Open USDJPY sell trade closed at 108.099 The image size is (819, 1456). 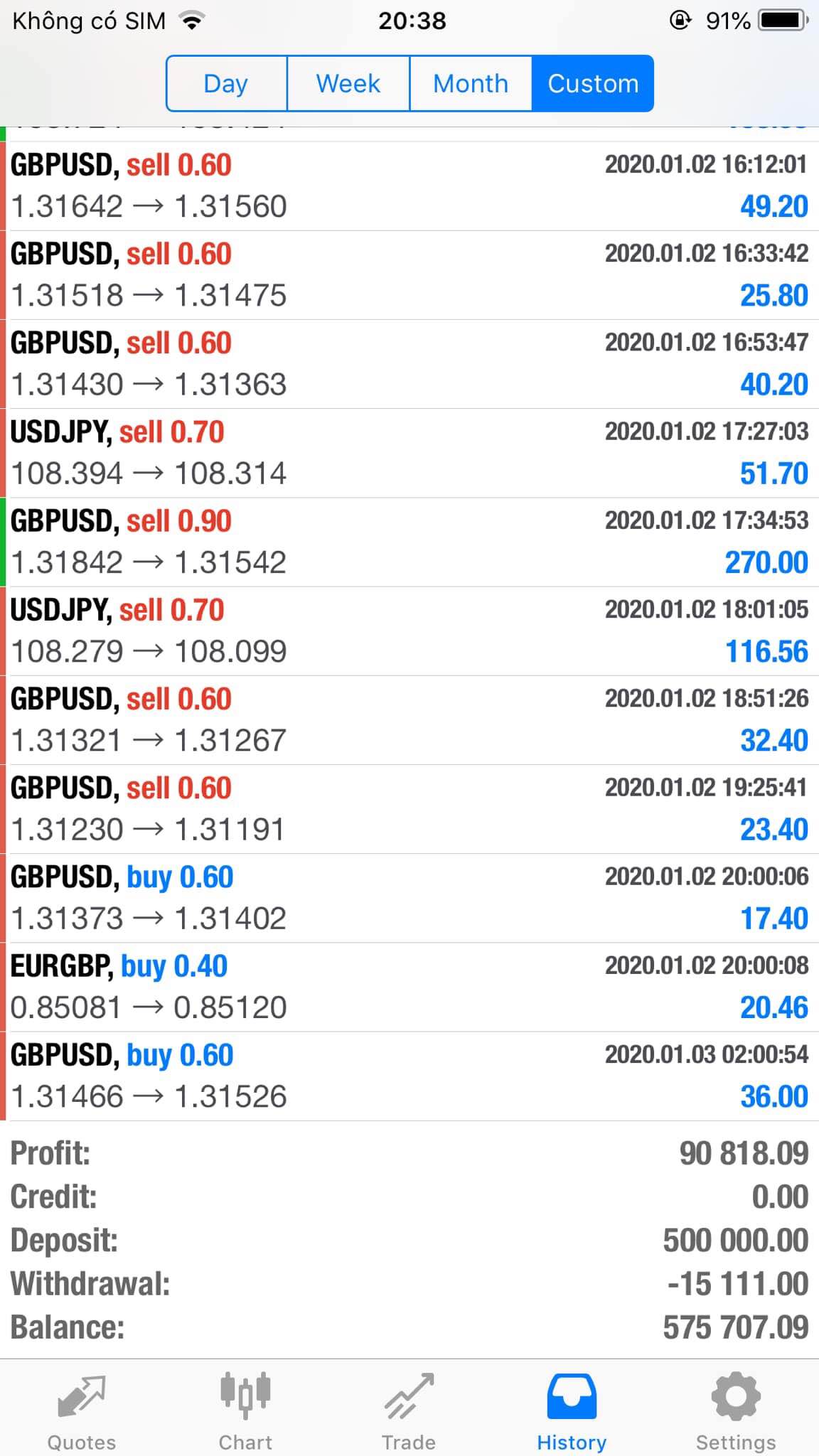409,631
